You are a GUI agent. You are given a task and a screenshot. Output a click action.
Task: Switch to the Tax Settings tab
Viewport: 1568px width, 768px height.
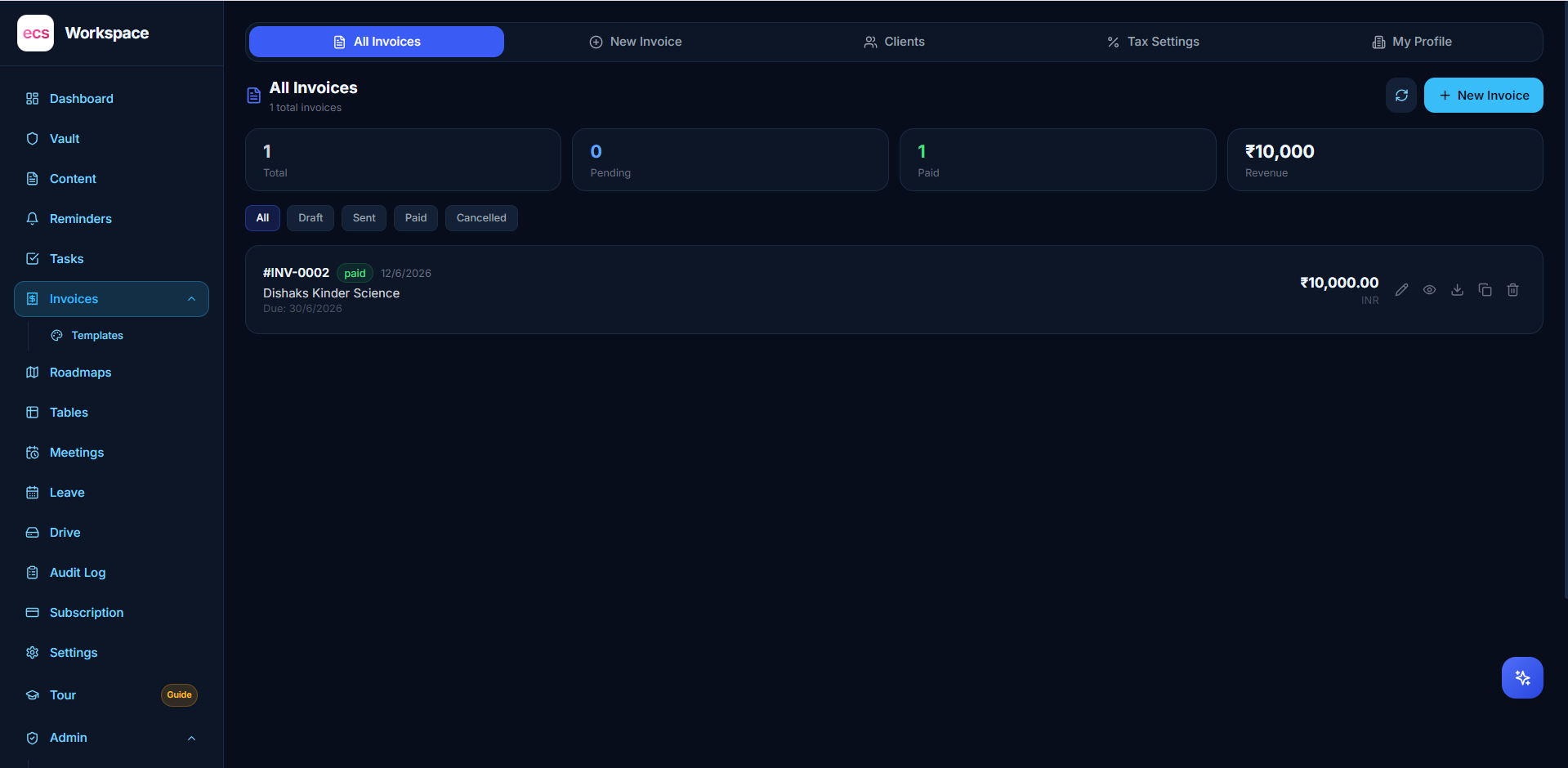pyautogui.click(x=1153, y=42)
